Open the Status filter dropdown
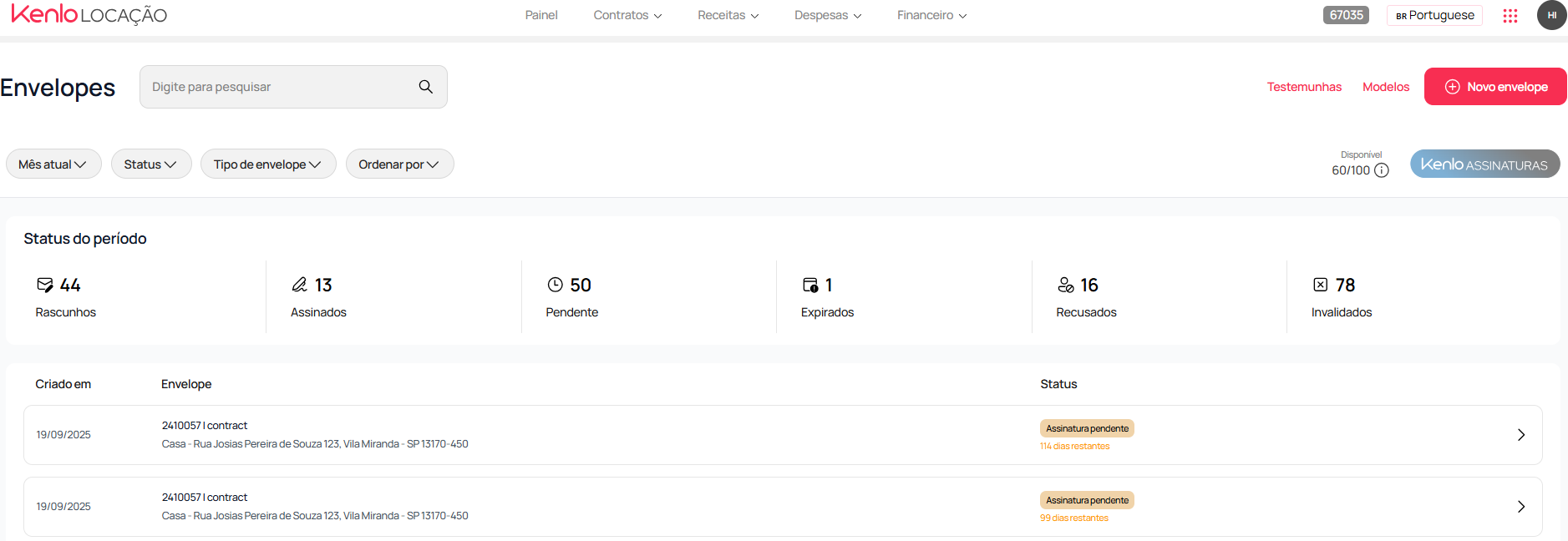 coord(151,164)
